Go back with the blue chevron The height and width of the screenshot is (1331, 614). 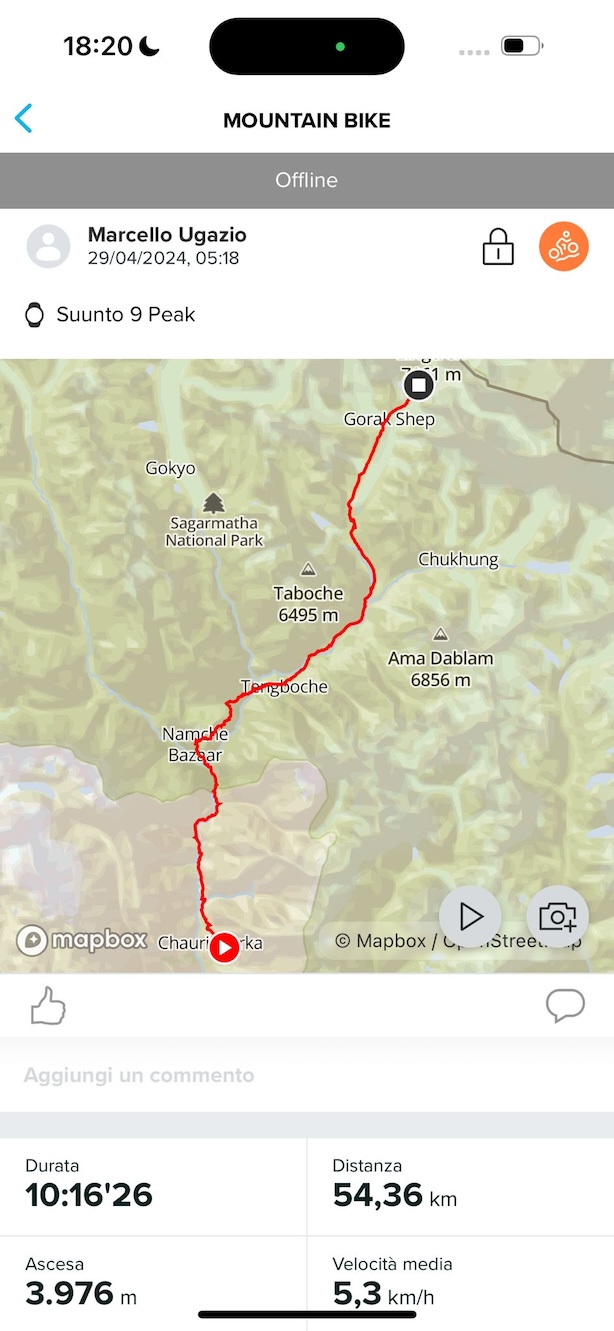[x=24, y=119]
